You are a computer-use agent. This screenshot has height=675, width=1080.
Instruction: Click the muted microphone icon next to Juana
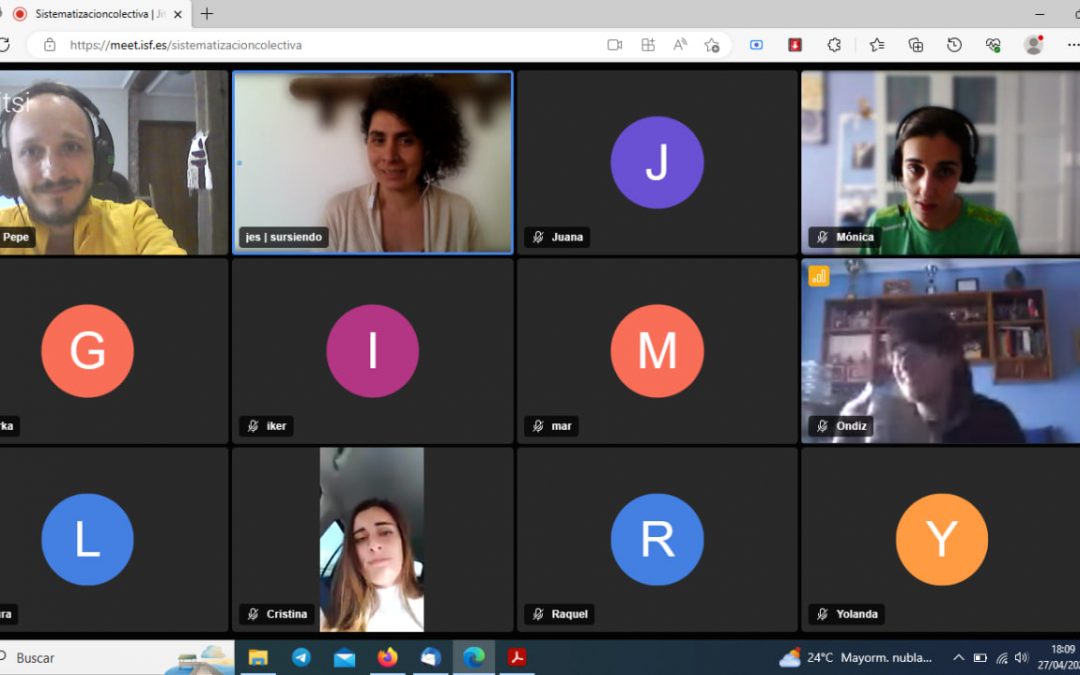pos(538,237)
